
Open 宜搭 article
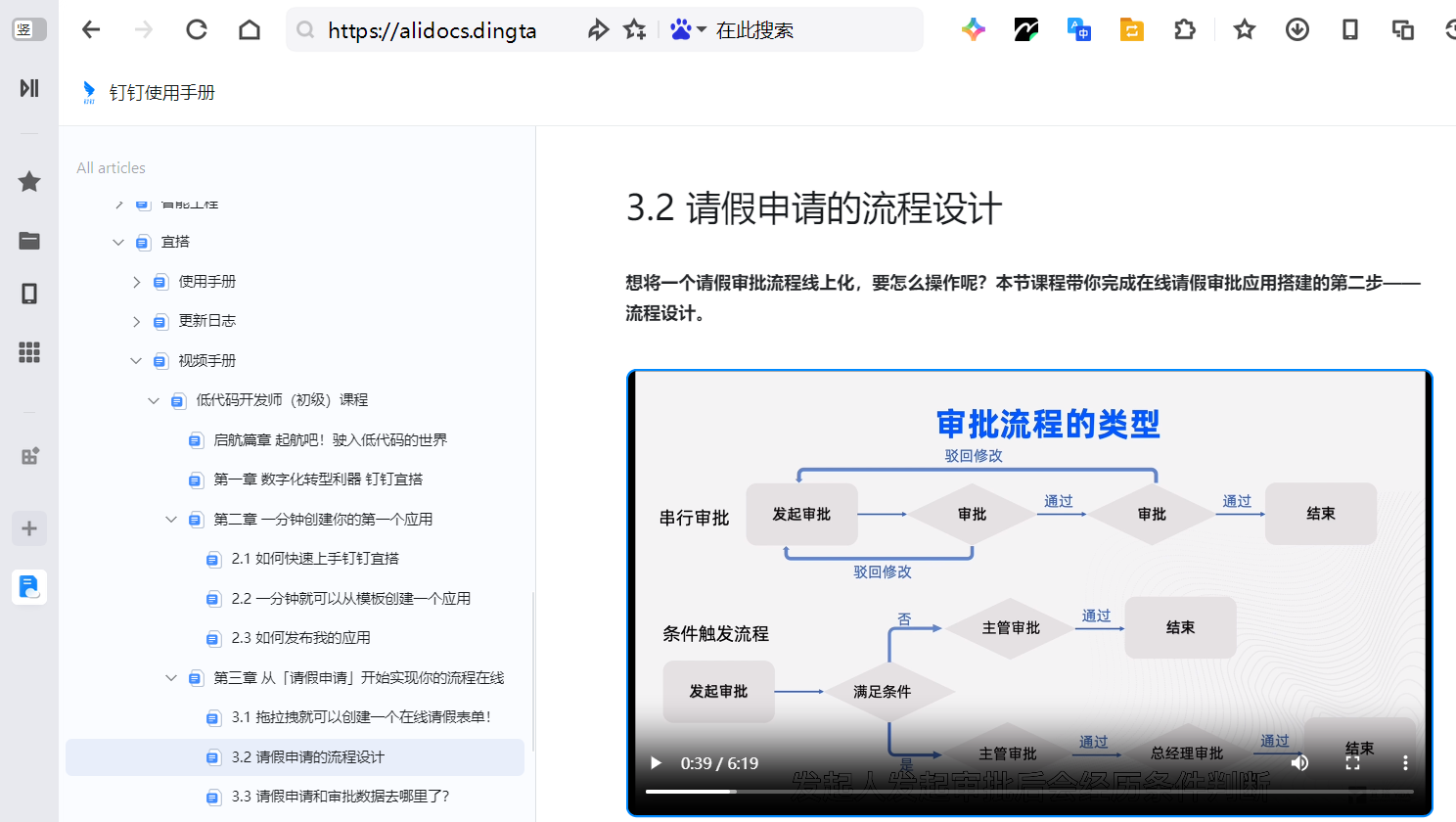click(175, 242)
